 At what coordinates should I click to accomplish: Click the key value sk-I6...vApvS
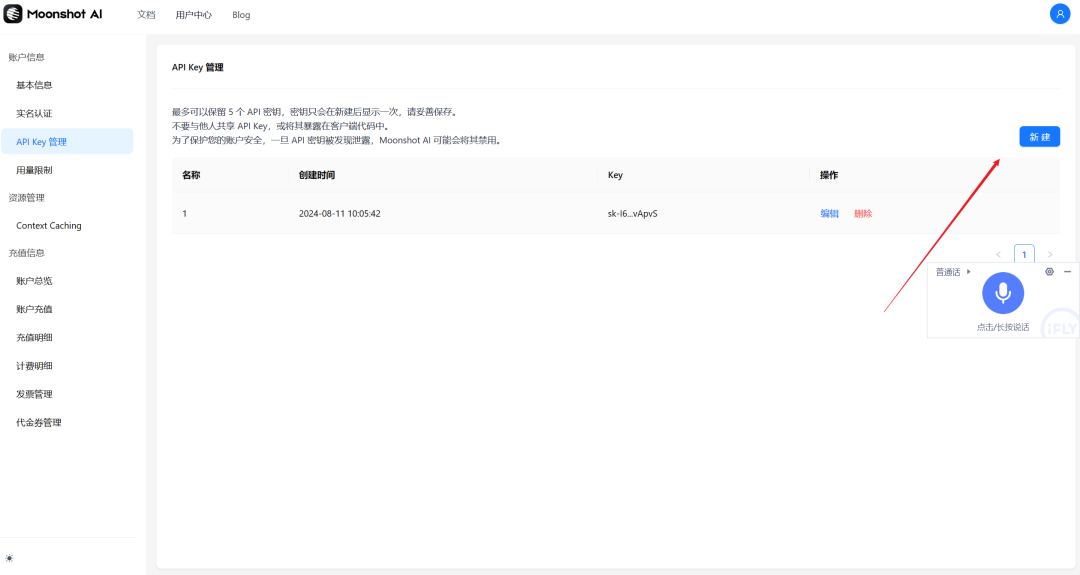point(632,213)
